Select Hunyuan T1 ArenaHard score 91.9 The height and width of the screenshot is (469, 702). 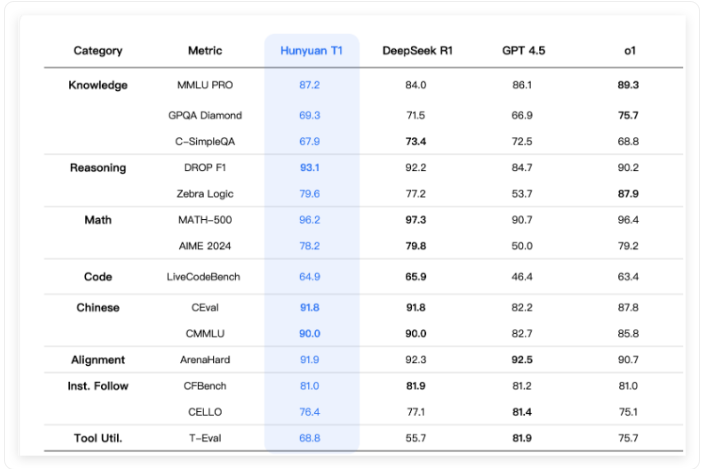tap(309, 360)
